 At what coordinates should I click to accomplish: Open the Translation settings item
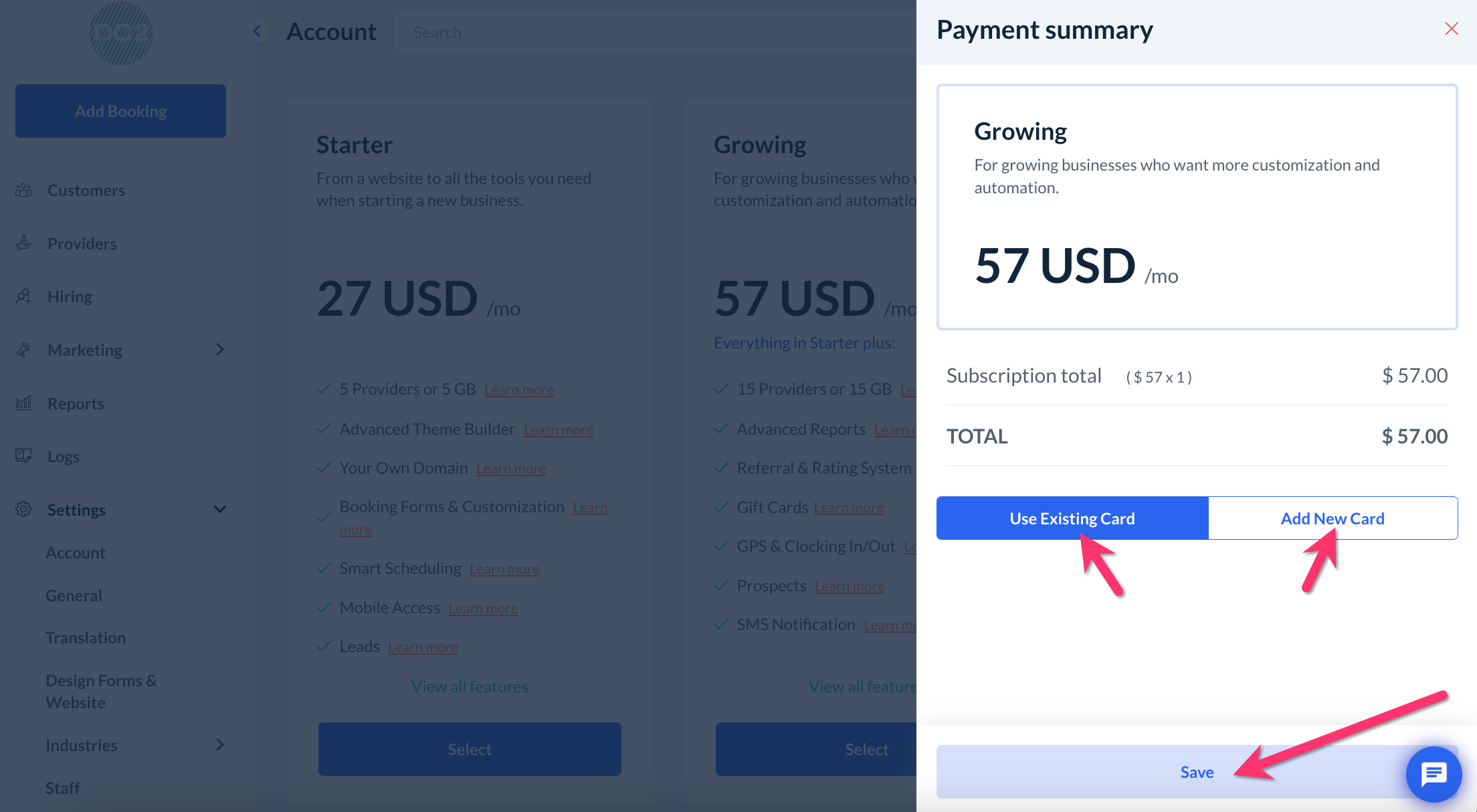coord(86,637)
